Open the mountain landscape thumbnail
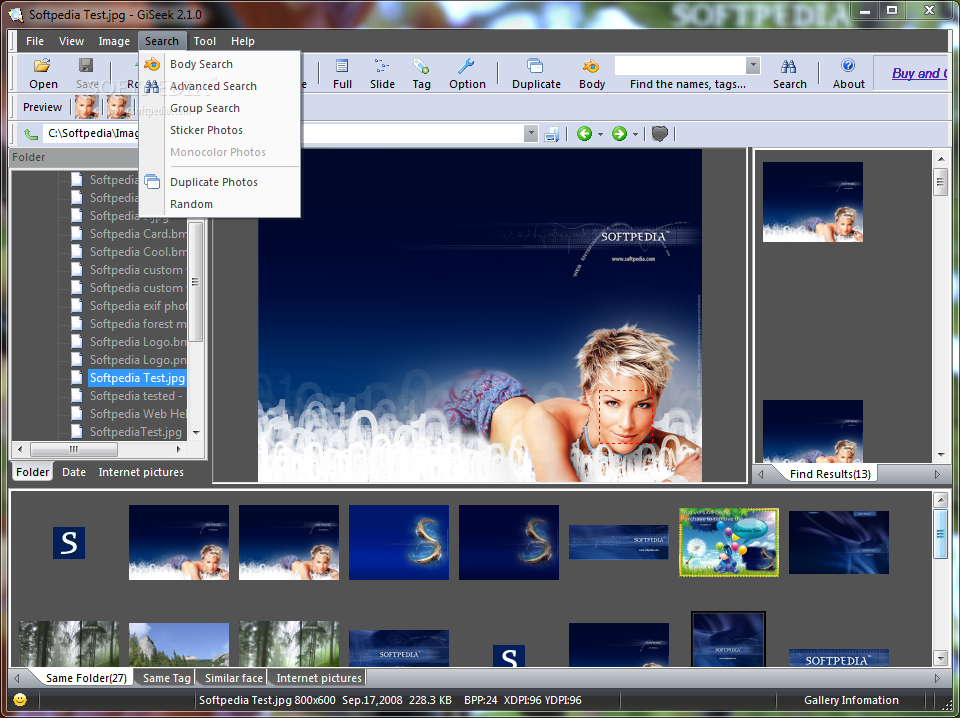This screenshot has height=718, width=960. pos(179,645)
